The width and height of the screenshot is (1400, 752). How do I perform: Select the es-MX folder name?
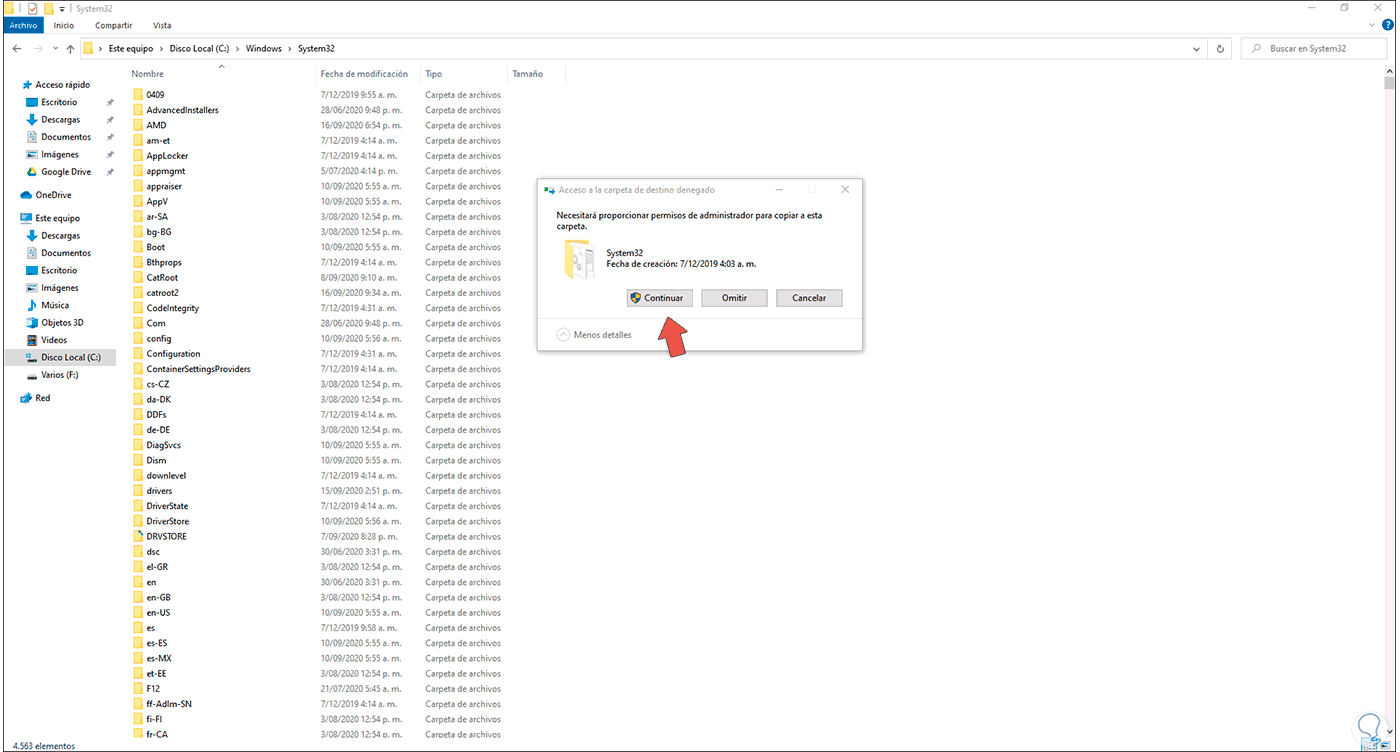(x=159, y=658)
